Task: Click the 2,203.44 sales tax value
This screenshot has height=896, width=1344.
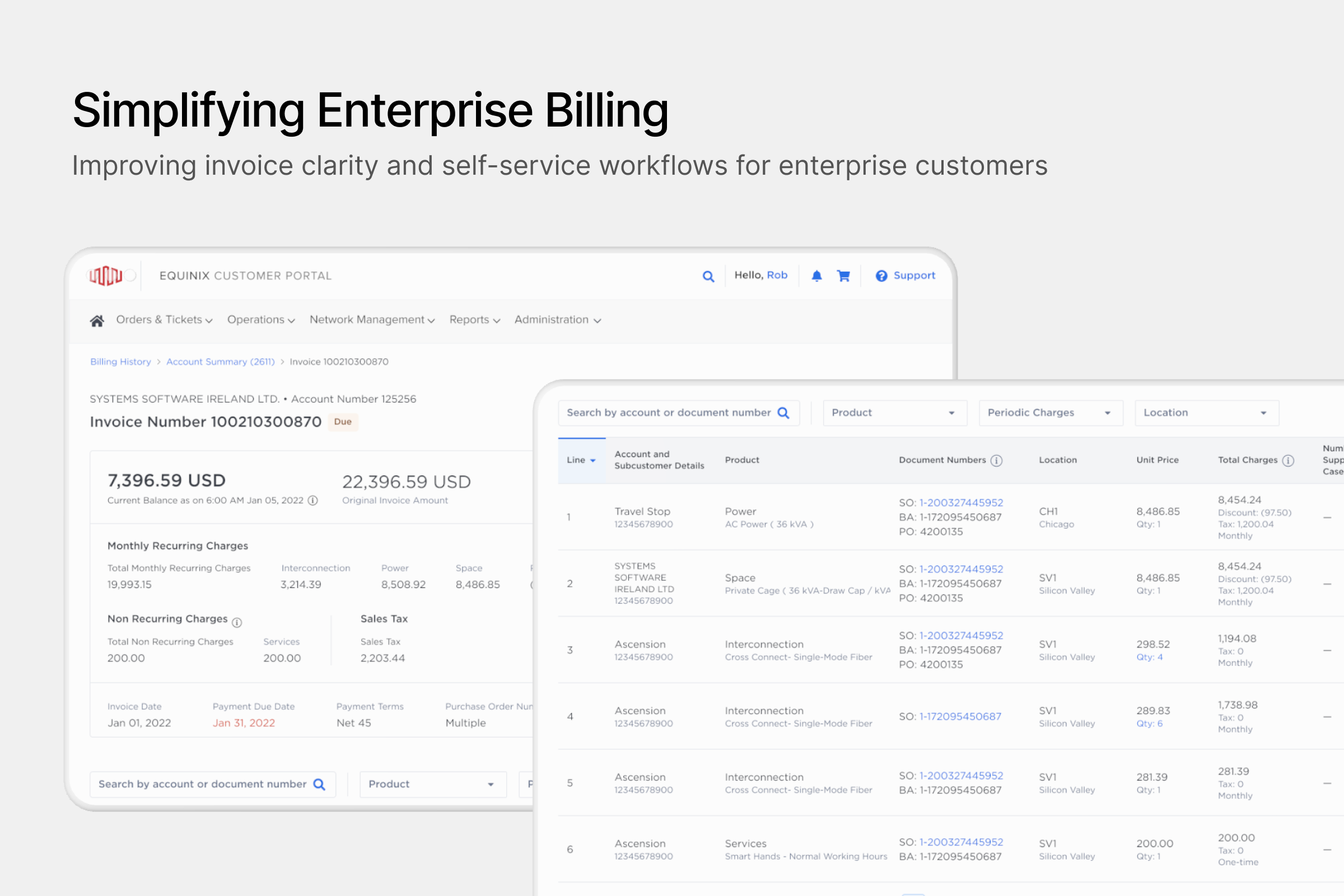Action: (x=382, y=659)
